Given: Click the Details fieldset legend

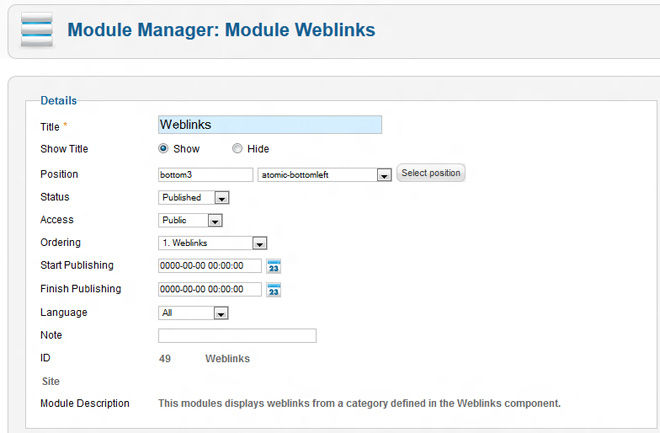Looking at the screenshot, I should [x=58, y=100].
